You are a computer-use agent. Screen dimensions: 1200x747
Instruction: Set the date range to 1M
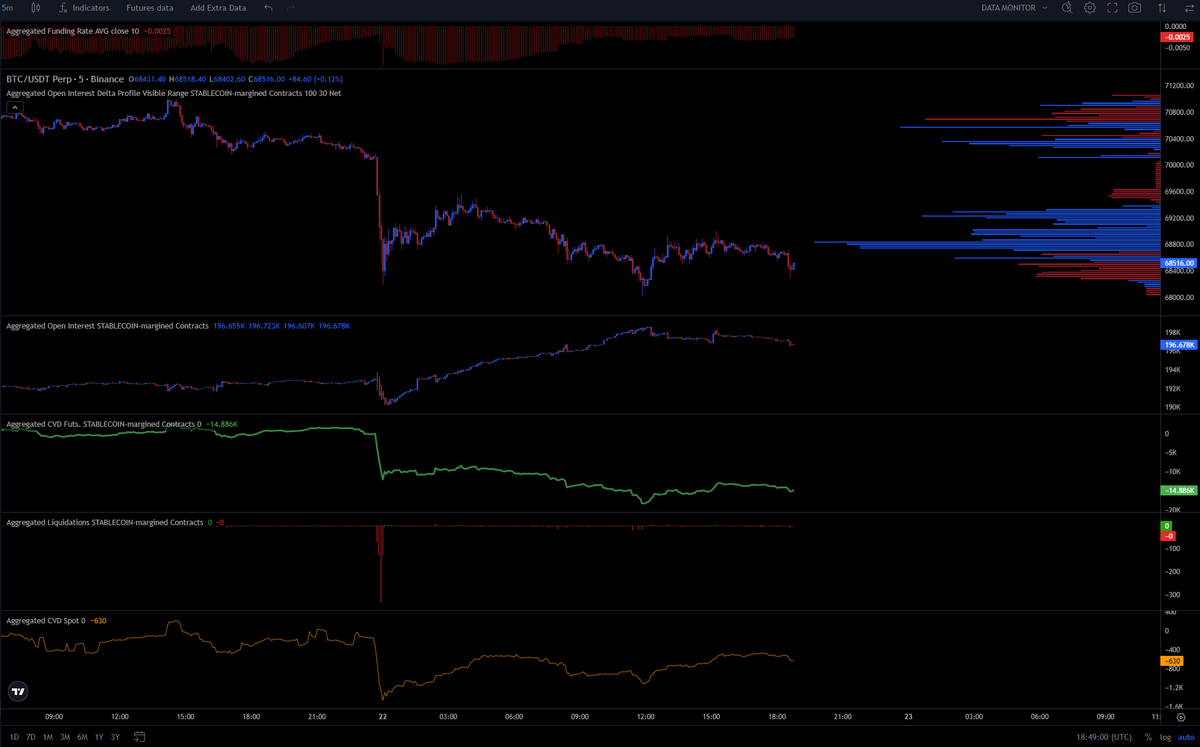click(x=48, y=737)
